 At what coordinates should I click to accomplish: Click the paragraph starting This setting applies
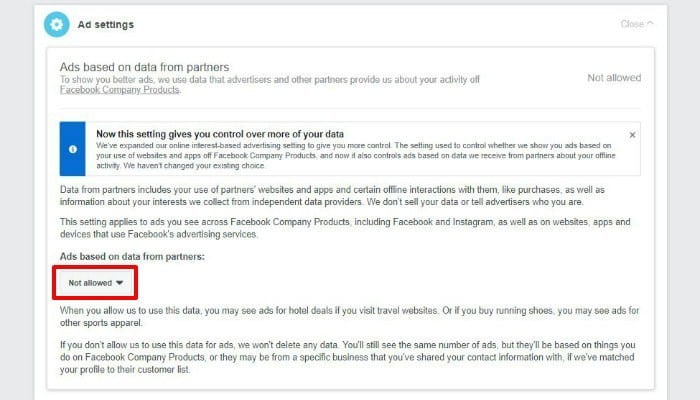pyautogui.click(x=345, y=228)
